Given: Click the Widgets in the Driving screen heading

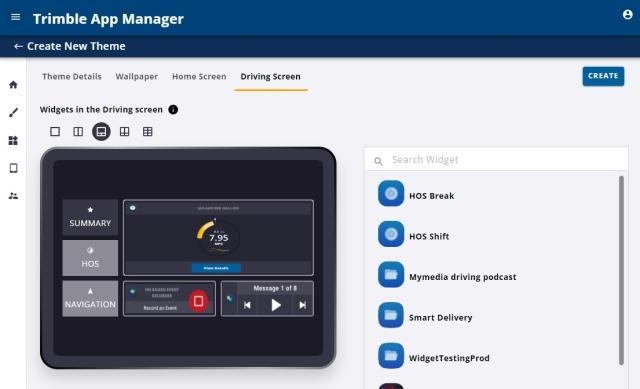Looking at the screenshot, I should tap(101, 109).
